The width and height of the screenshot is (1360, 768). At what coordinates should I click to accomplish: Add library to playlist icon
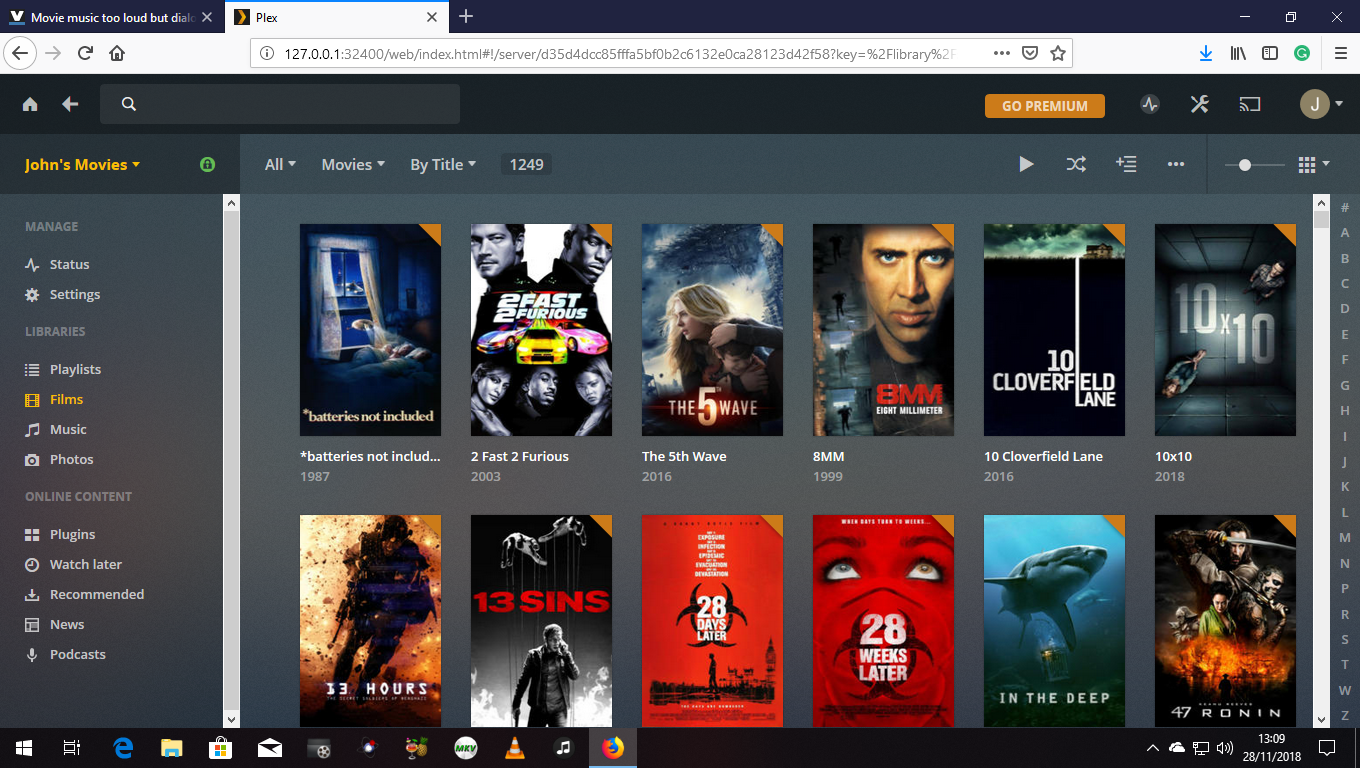pos(1126,164)
